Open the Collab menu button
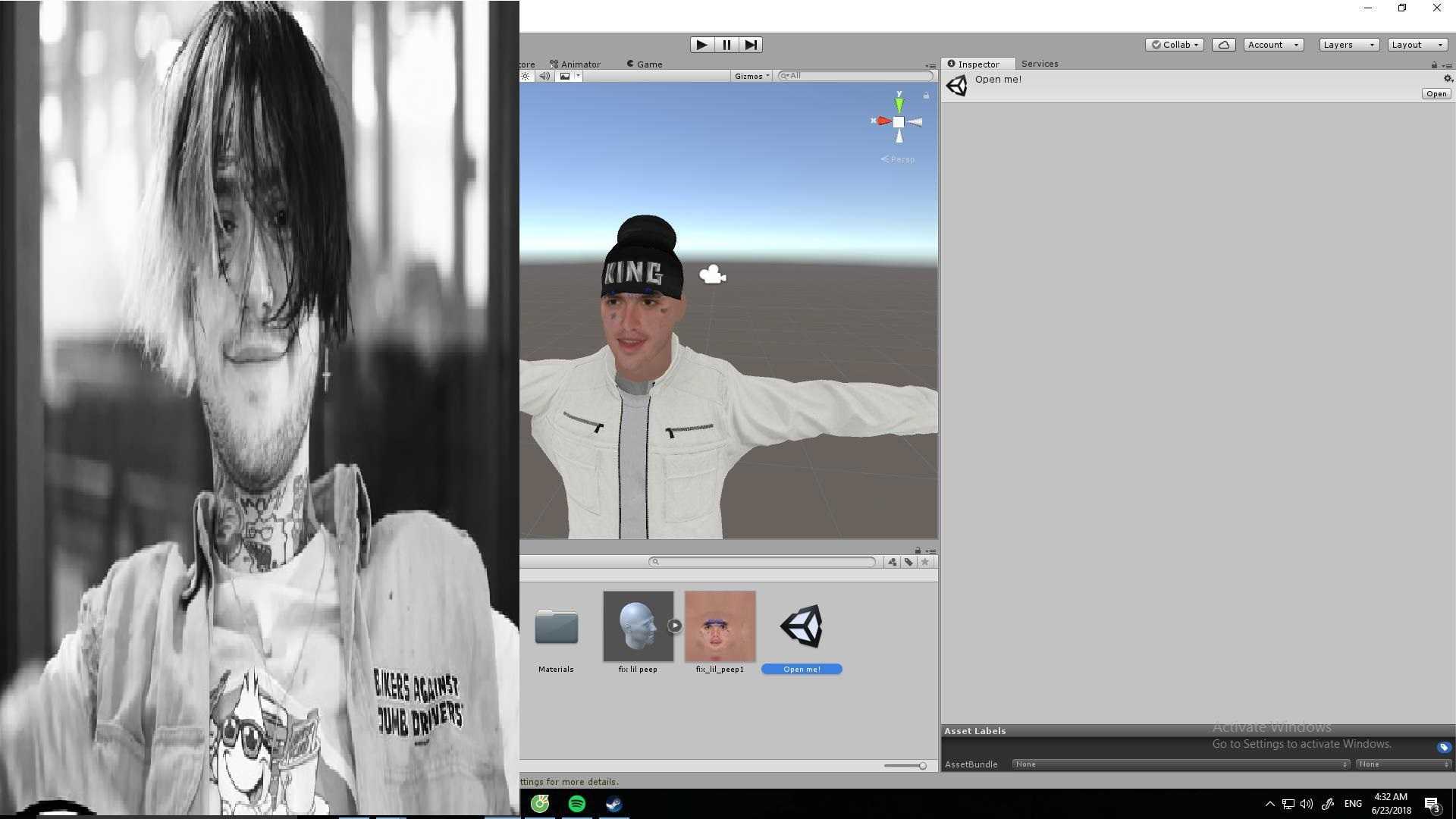The height and width of the screenshot is (819, 1456). click(x=1175, y=45)
